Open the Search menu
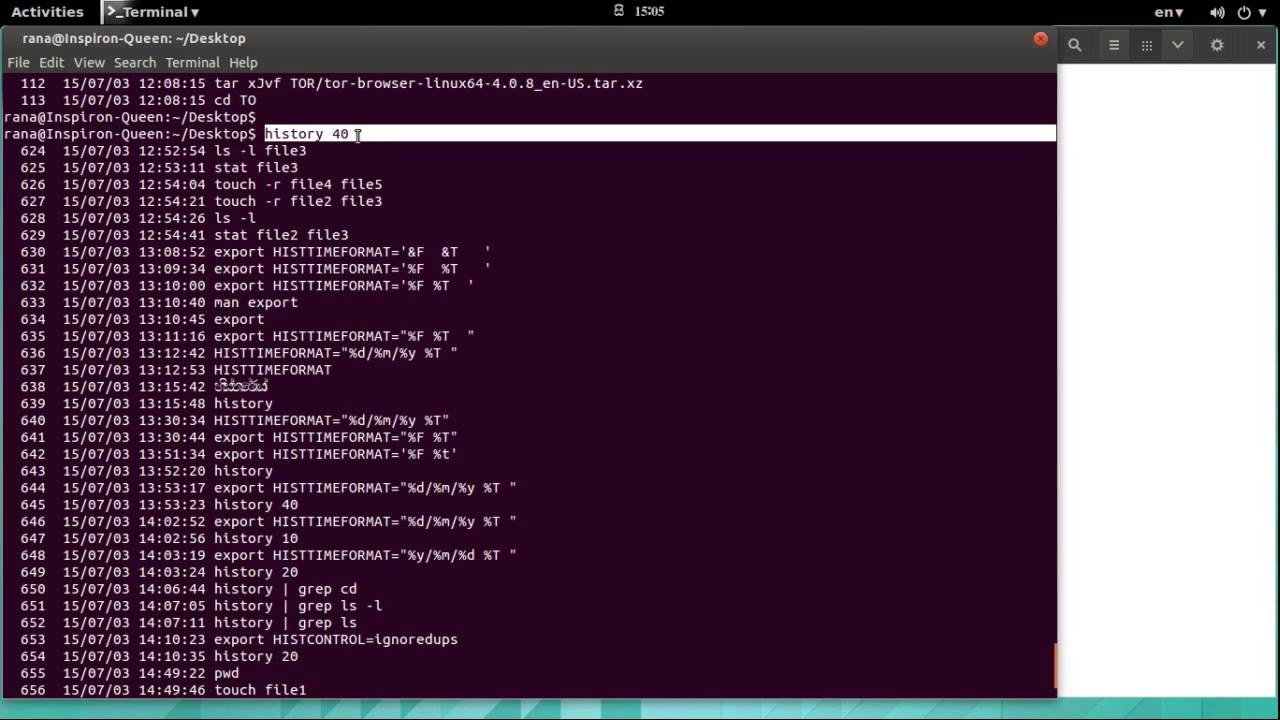The image size is (1280, 720). (135, 62)
